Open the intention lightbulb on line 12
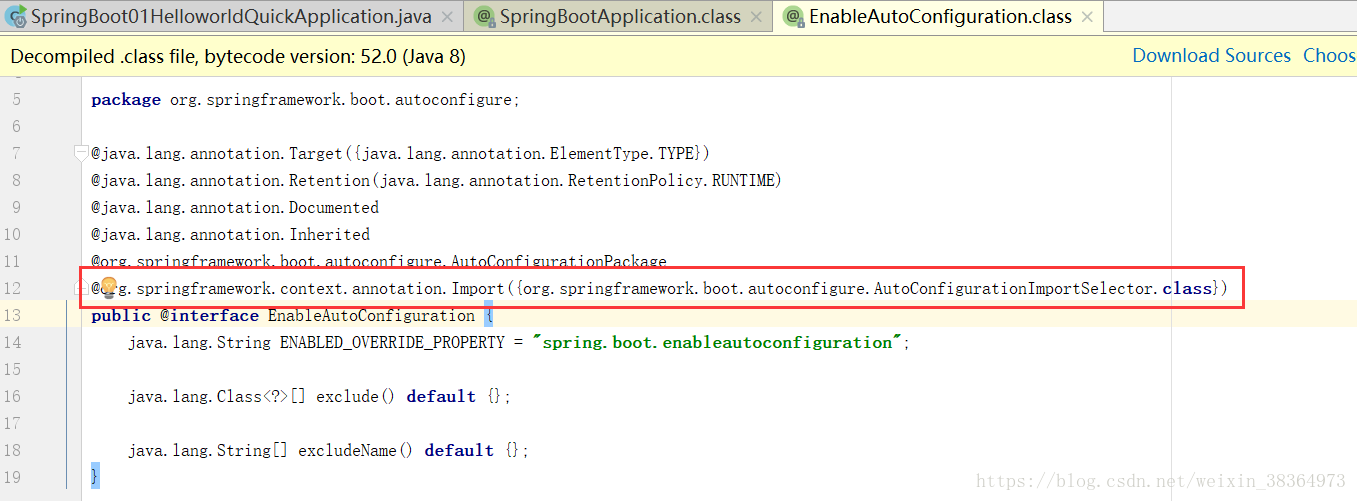The image size is (1357, 501). click(108, 289)
